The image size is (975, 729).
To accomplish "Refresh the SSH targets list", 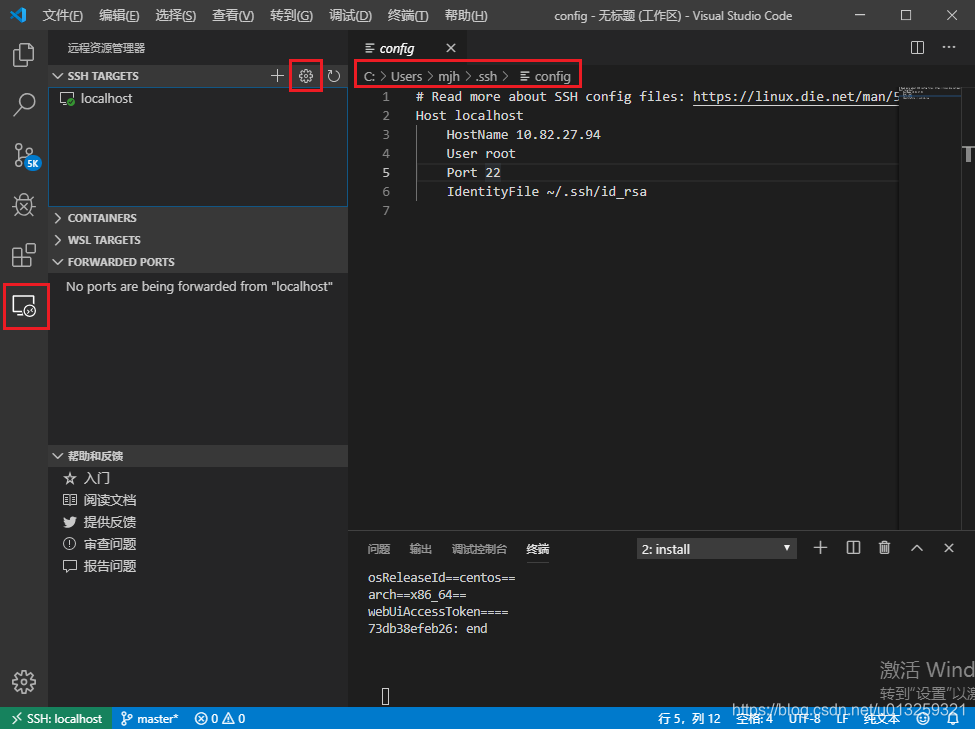I will (334, 76).
